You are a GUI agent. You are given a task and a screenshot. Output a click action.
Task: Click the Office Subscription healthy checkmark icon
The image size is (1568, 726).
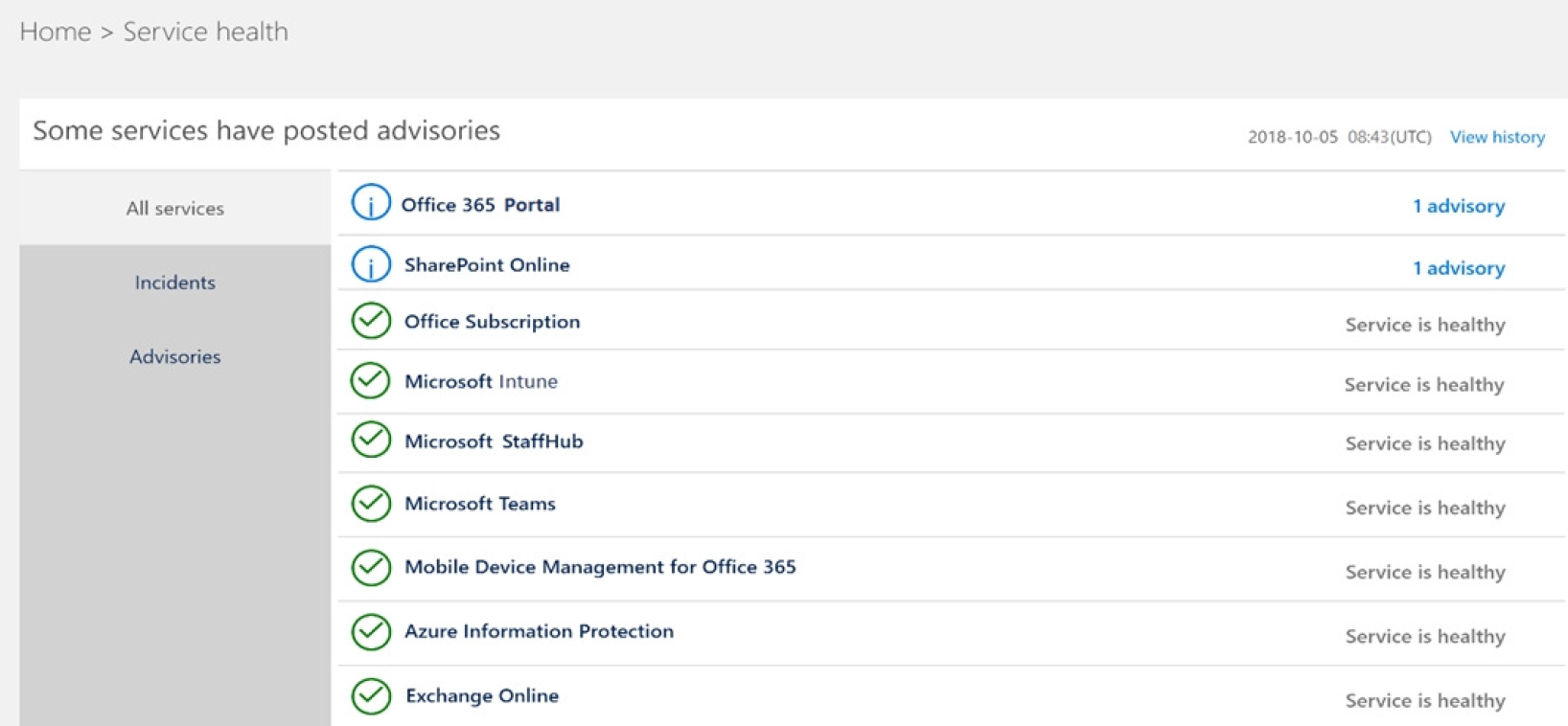point(371,321)
